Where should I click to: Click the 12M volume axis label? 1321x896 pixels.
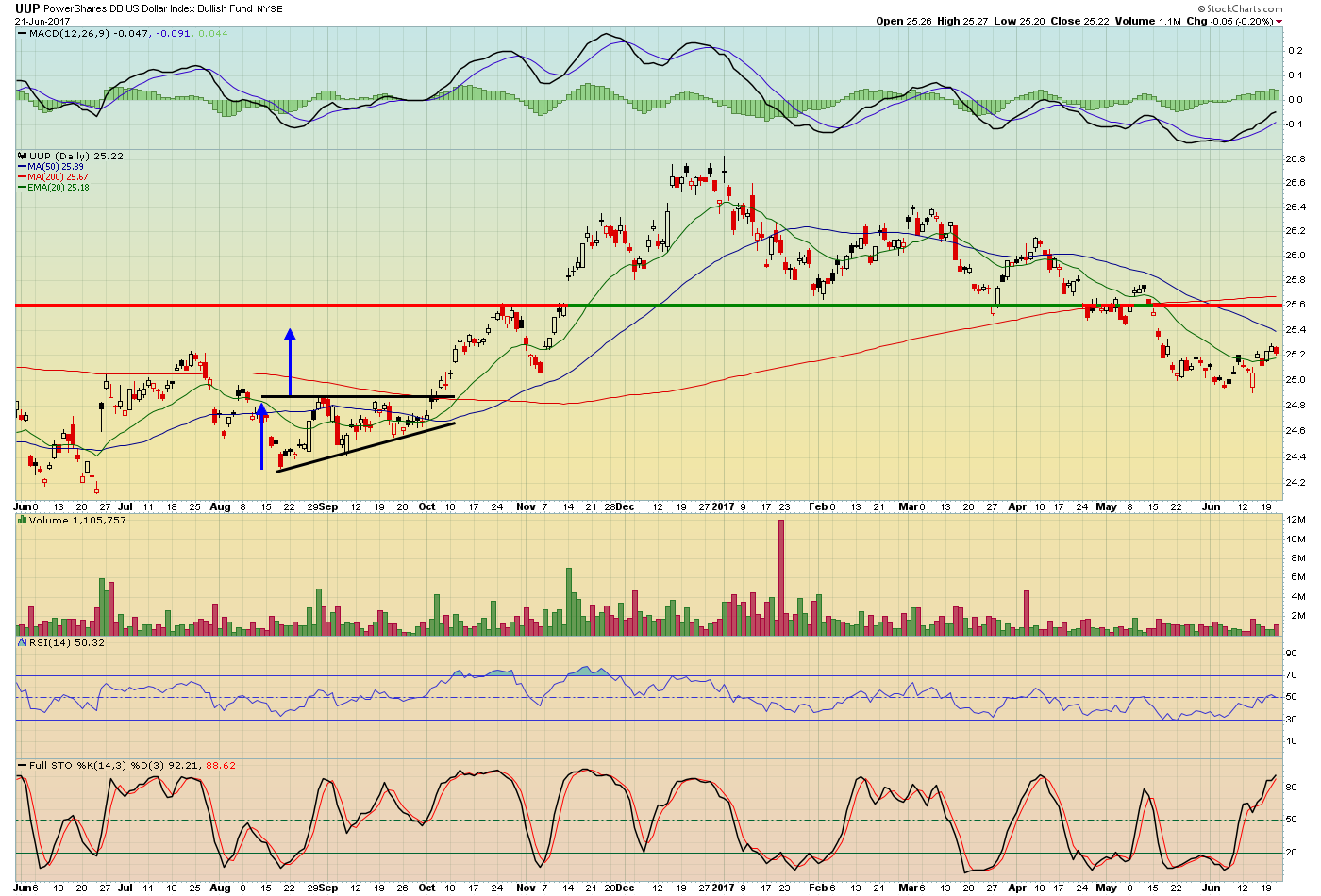[1297, 520]
